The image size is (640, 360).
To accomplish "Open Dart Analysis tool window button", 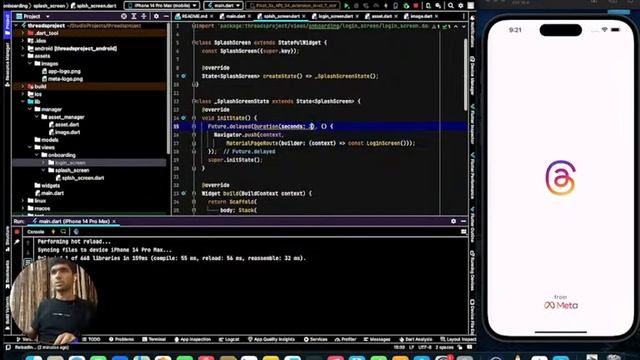I will pos(416,340).
